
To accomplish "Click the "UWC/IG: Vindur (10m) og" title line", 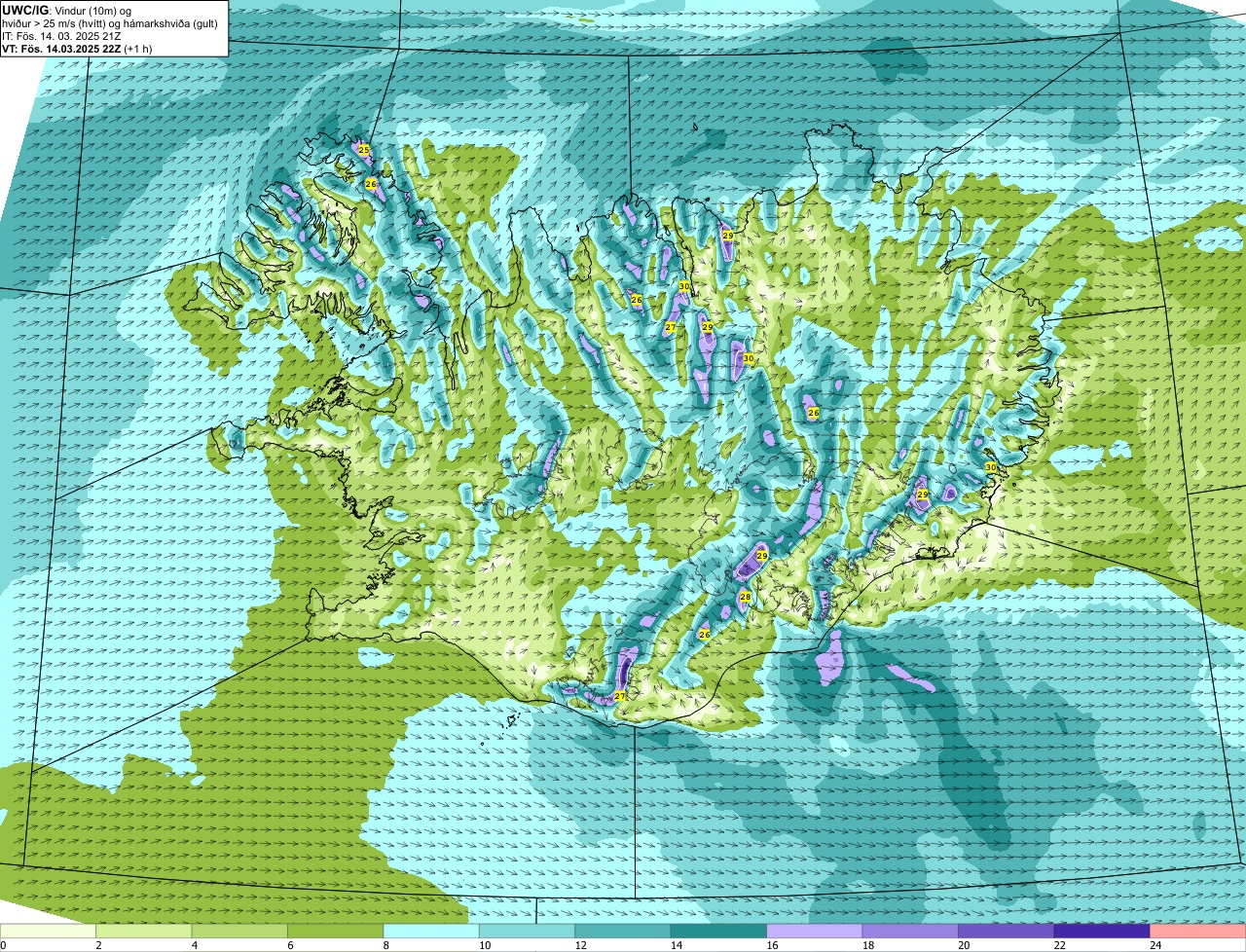I will tap(66, 11).
